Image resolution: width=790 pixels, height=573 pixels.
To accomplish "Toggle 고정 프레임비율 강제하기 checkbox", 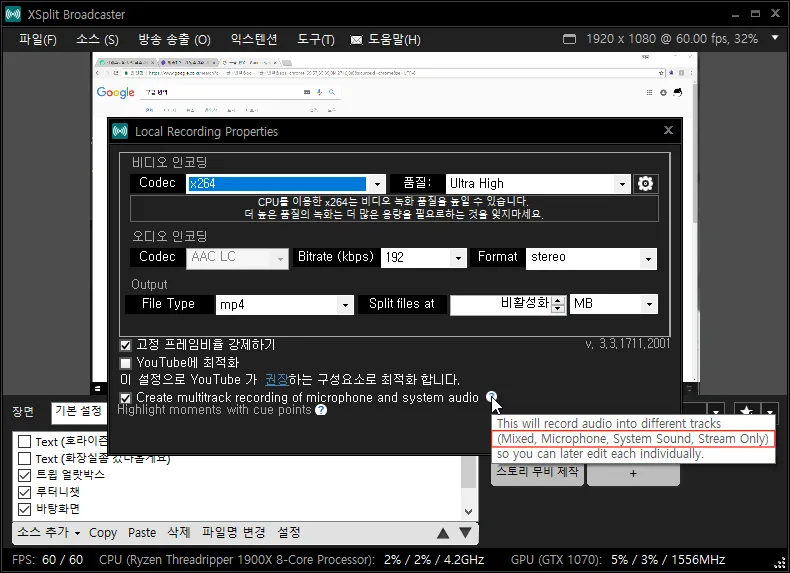I will coord(125,345).
